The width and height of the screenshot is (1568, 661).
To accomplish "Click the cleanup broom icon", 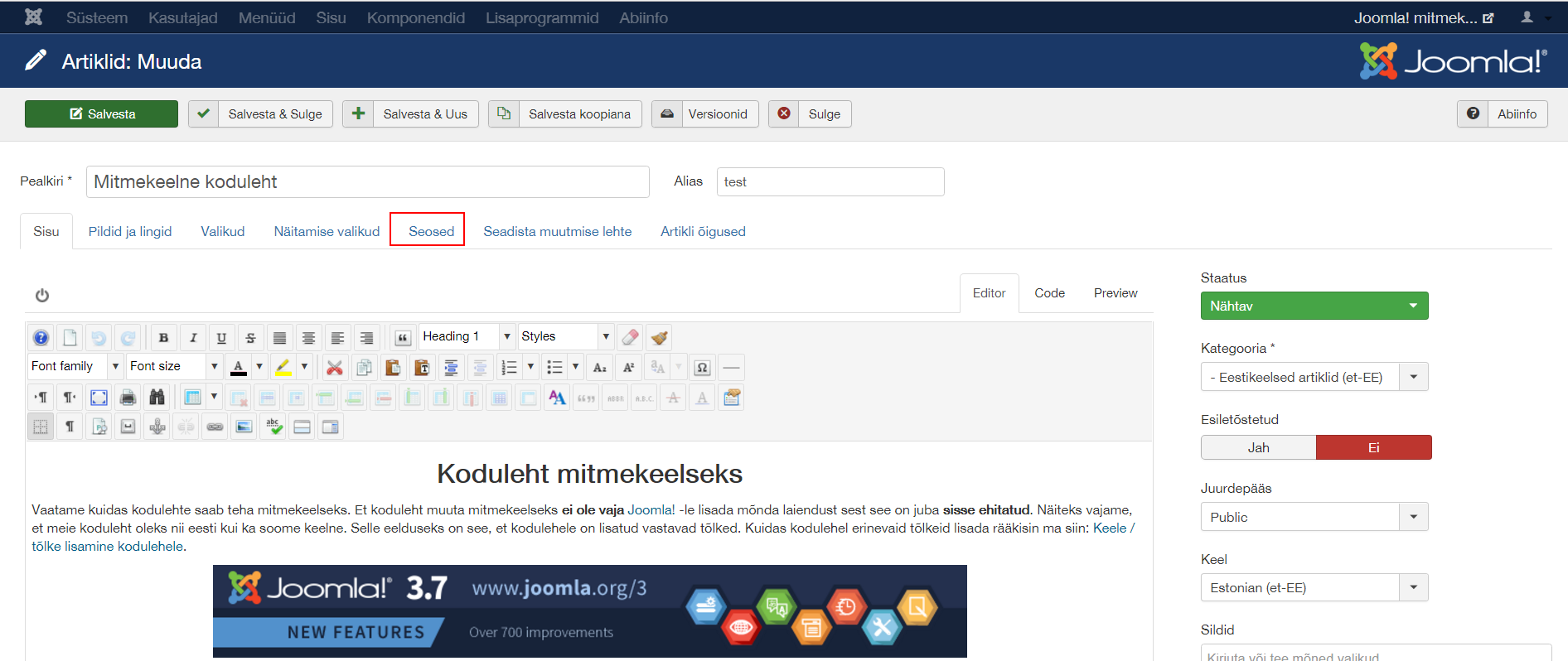I will tap(659, 338).
